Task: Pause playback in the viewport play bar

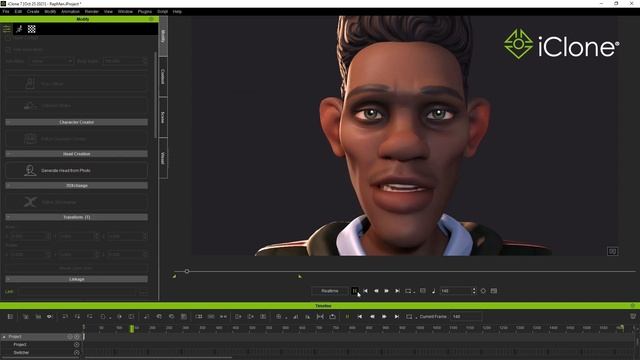Action: [x=355, y=291]
